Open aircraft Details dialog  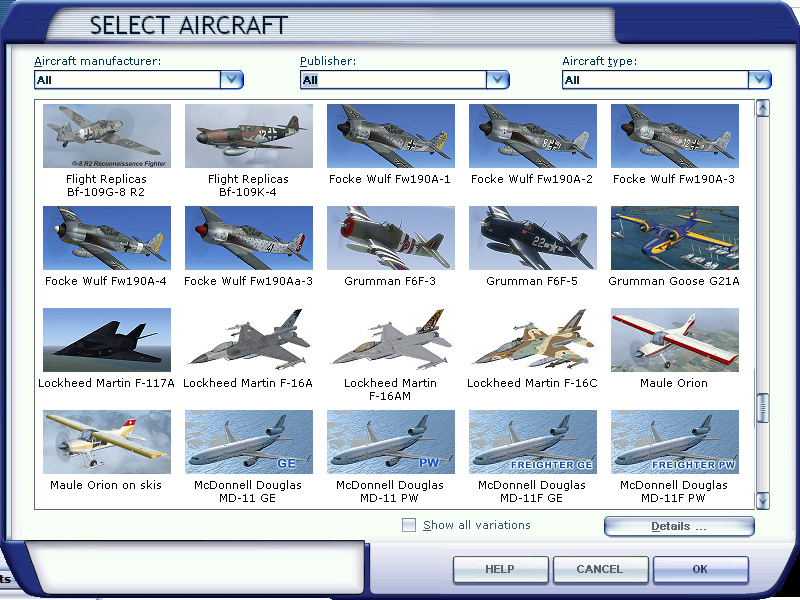pyautogui.click(x=679, y=527)
